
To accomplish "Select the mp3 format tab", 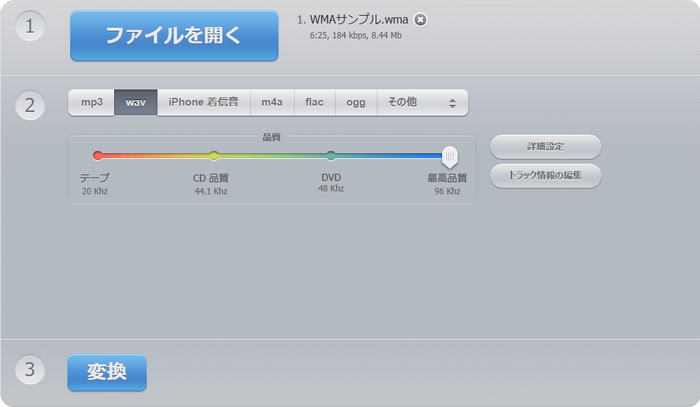I will click(x=92, y=102).
